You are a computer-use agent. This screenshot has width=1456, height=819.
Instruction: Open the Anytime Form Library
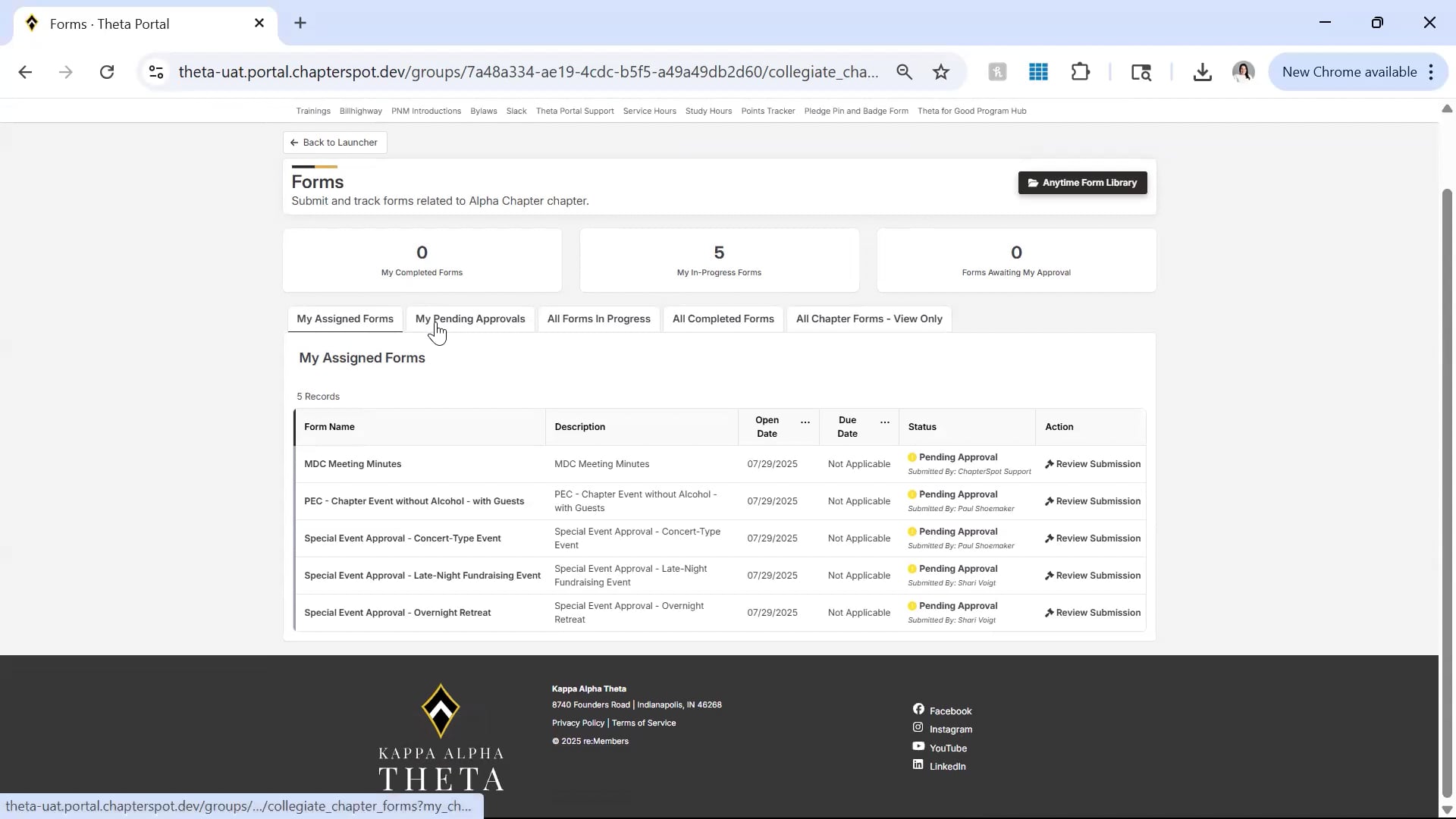coord(1082,183)
